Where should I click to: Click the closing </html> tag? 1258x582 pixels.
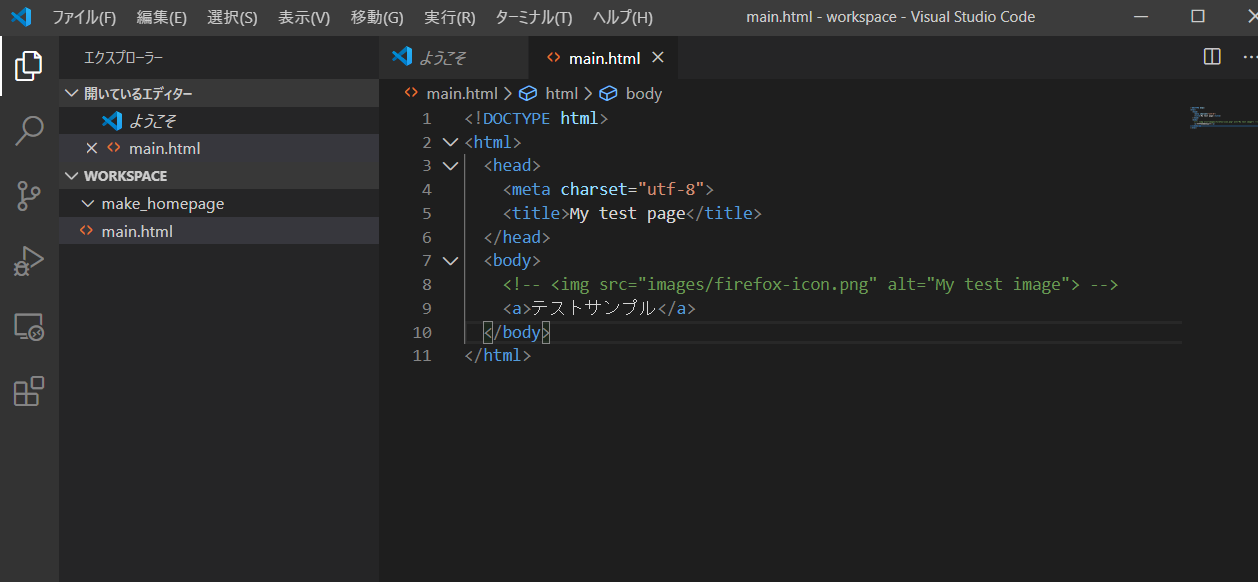[x=497, y=356]
